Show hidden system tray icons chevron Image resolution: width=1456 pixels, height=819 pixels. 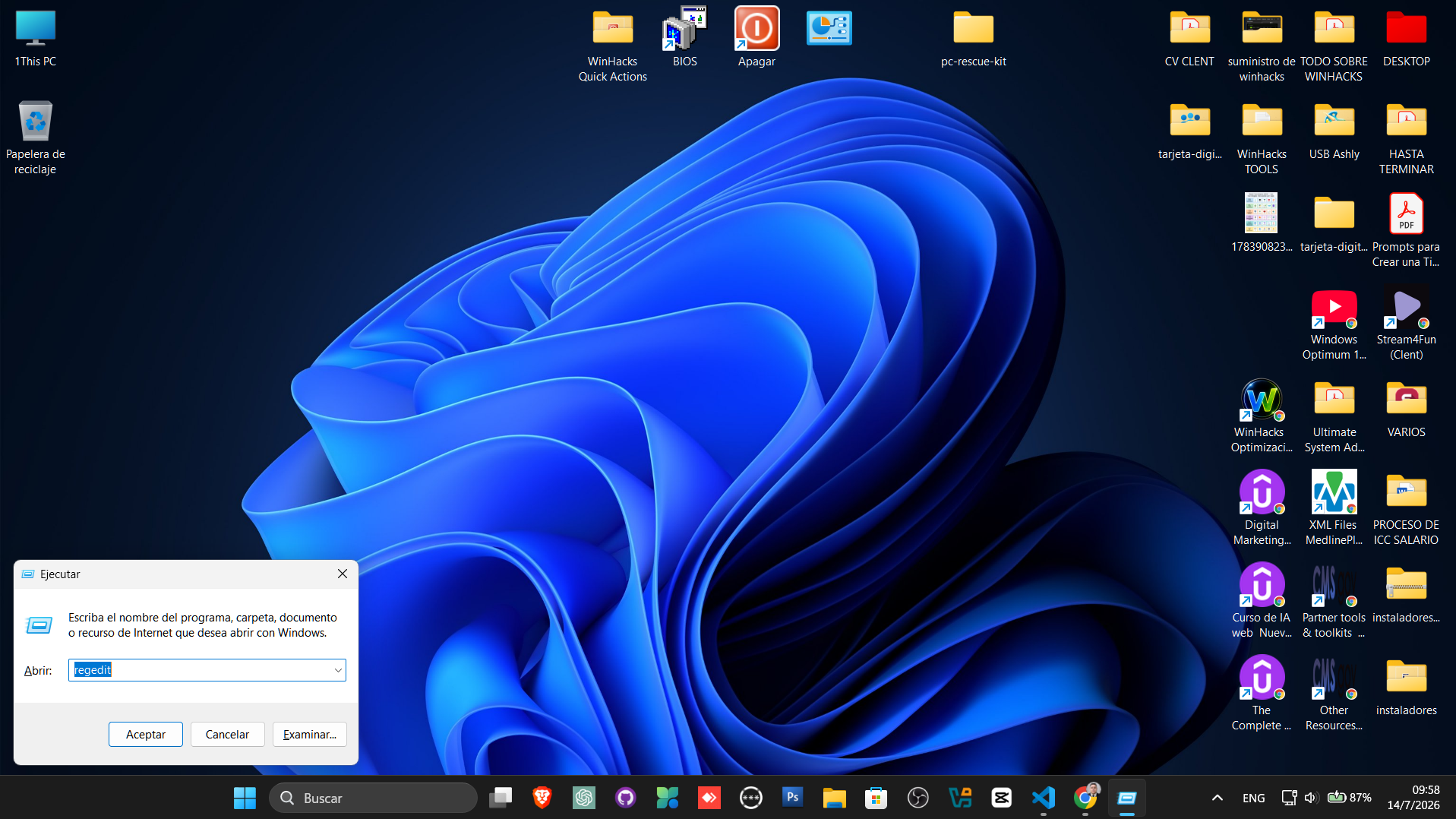click(x=1217, y=798)
